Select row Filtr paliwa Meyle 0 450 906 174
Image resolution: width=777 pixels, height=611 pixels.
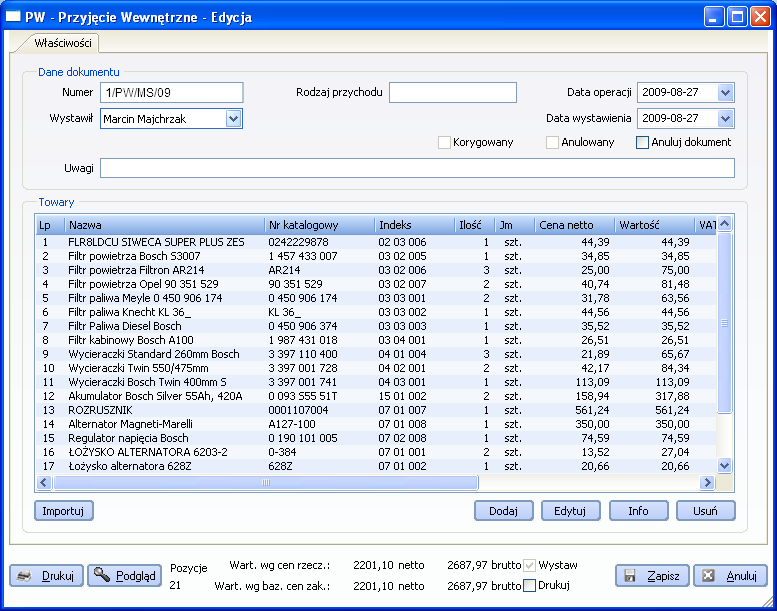click(376, 298)
